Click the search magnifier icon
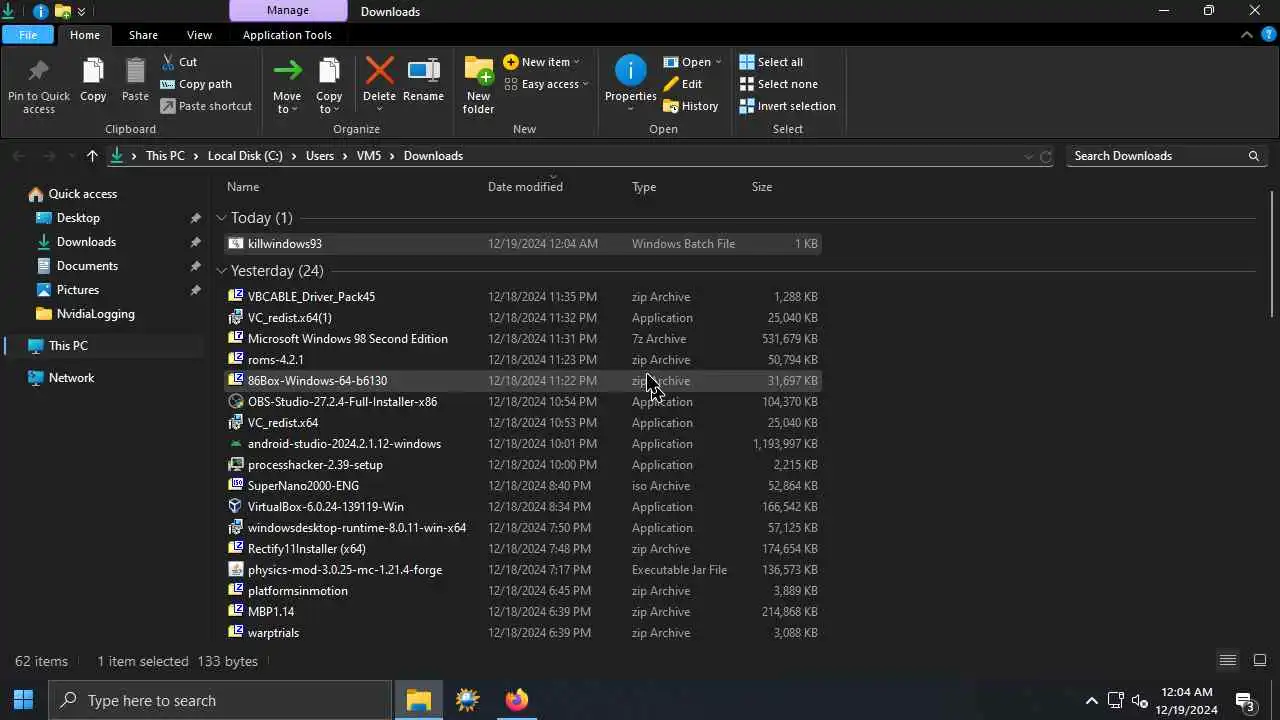Screen dimensions: 1280x720 [x=1253, y=156]
